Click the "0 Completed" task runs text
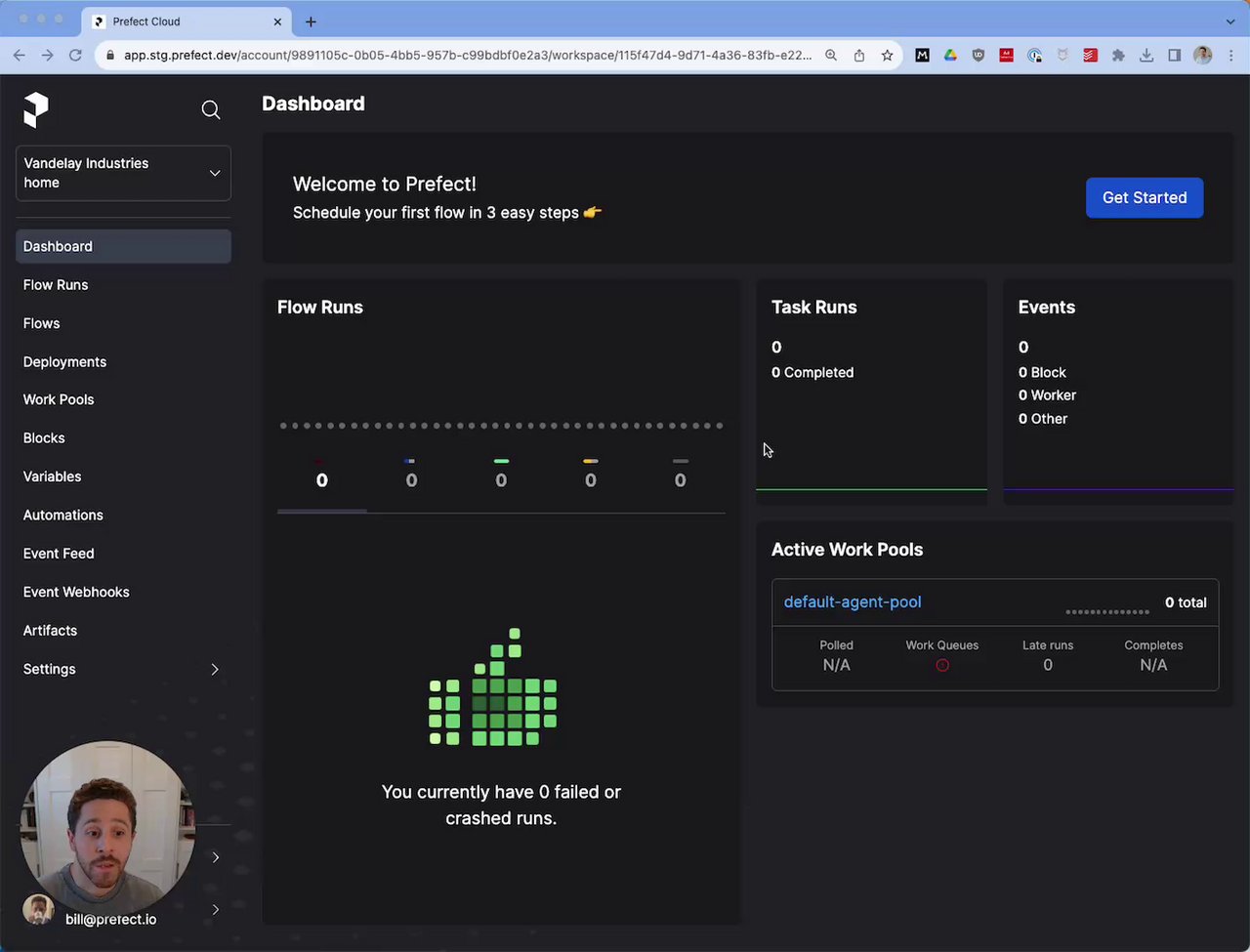This screenshot has height=952, width=1250. point(812,373)
